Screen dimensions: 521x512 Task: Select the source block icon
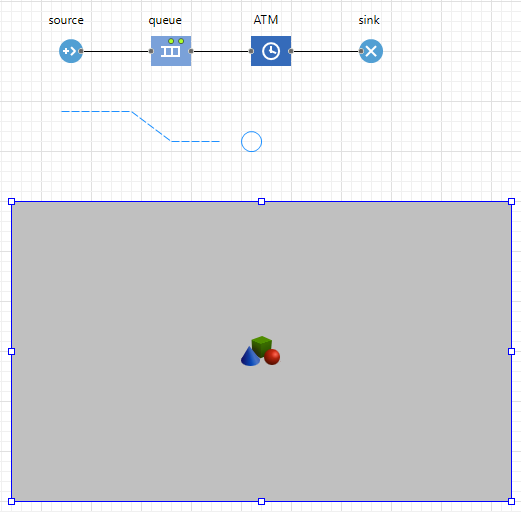(71, 51)
